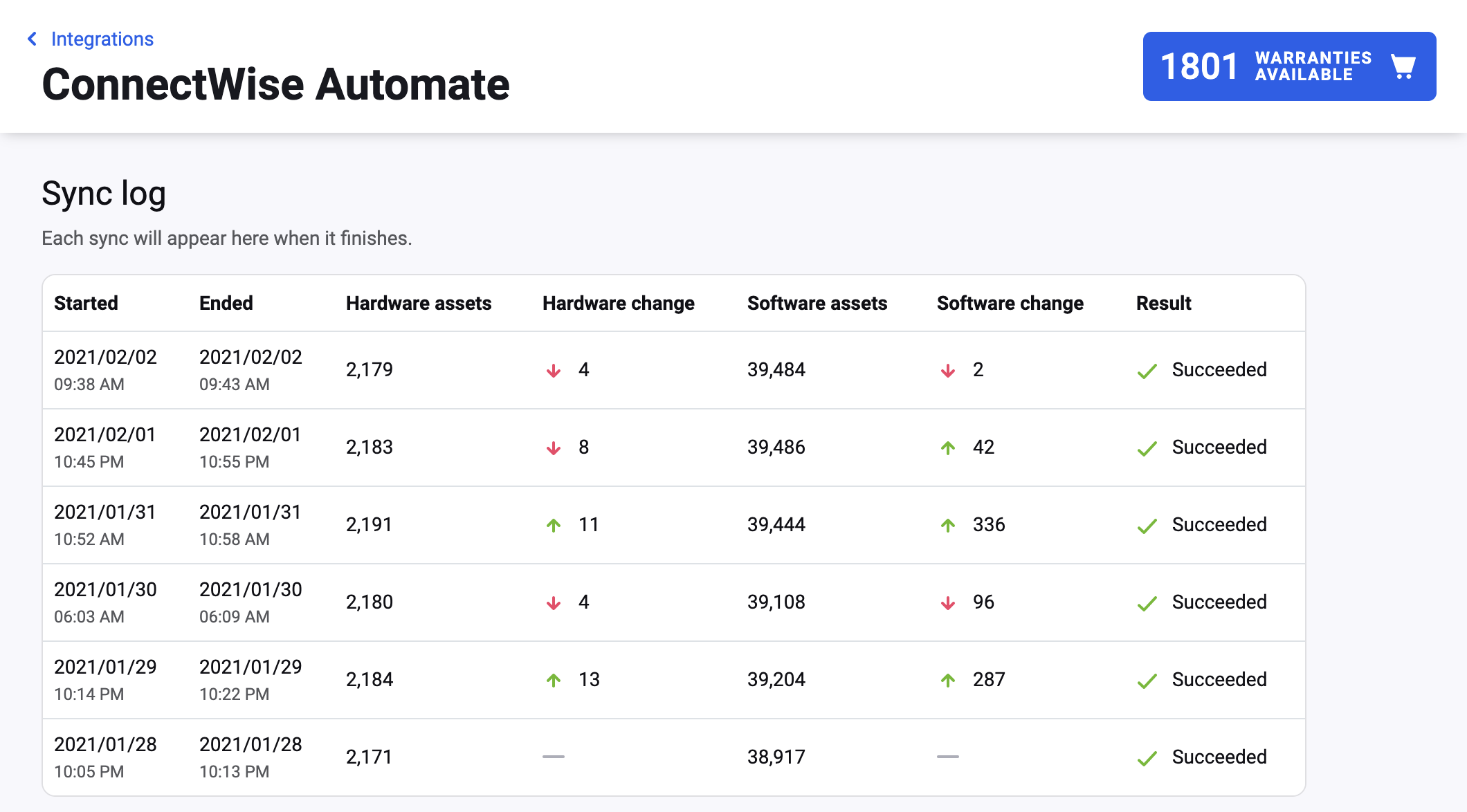Click the green checkmark in the 2021/01/28 row

tap(1147, 759)
